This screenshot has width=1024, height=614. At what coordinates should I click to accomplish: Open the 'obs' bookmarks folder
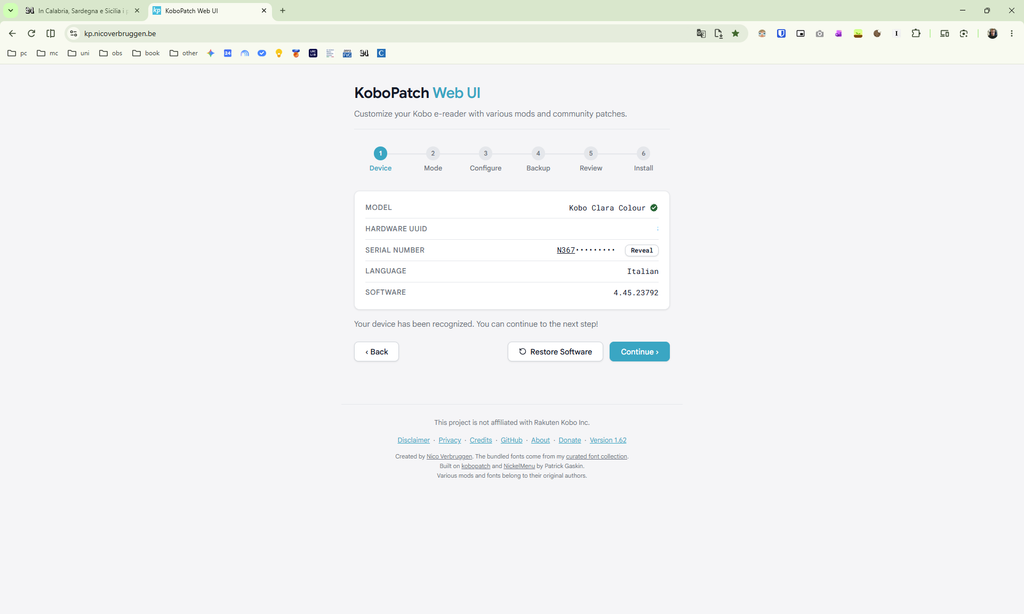coord(110,53)
